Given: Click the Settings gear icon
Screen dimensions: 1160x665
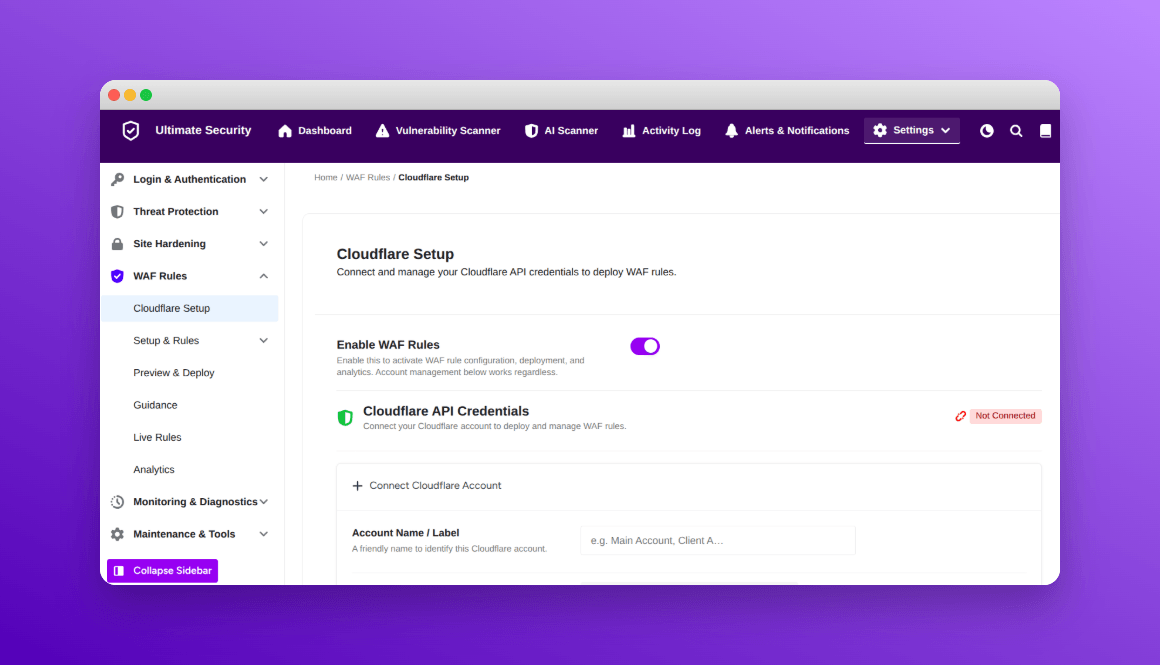Looking at the screenshot, I should pos(880,130).
